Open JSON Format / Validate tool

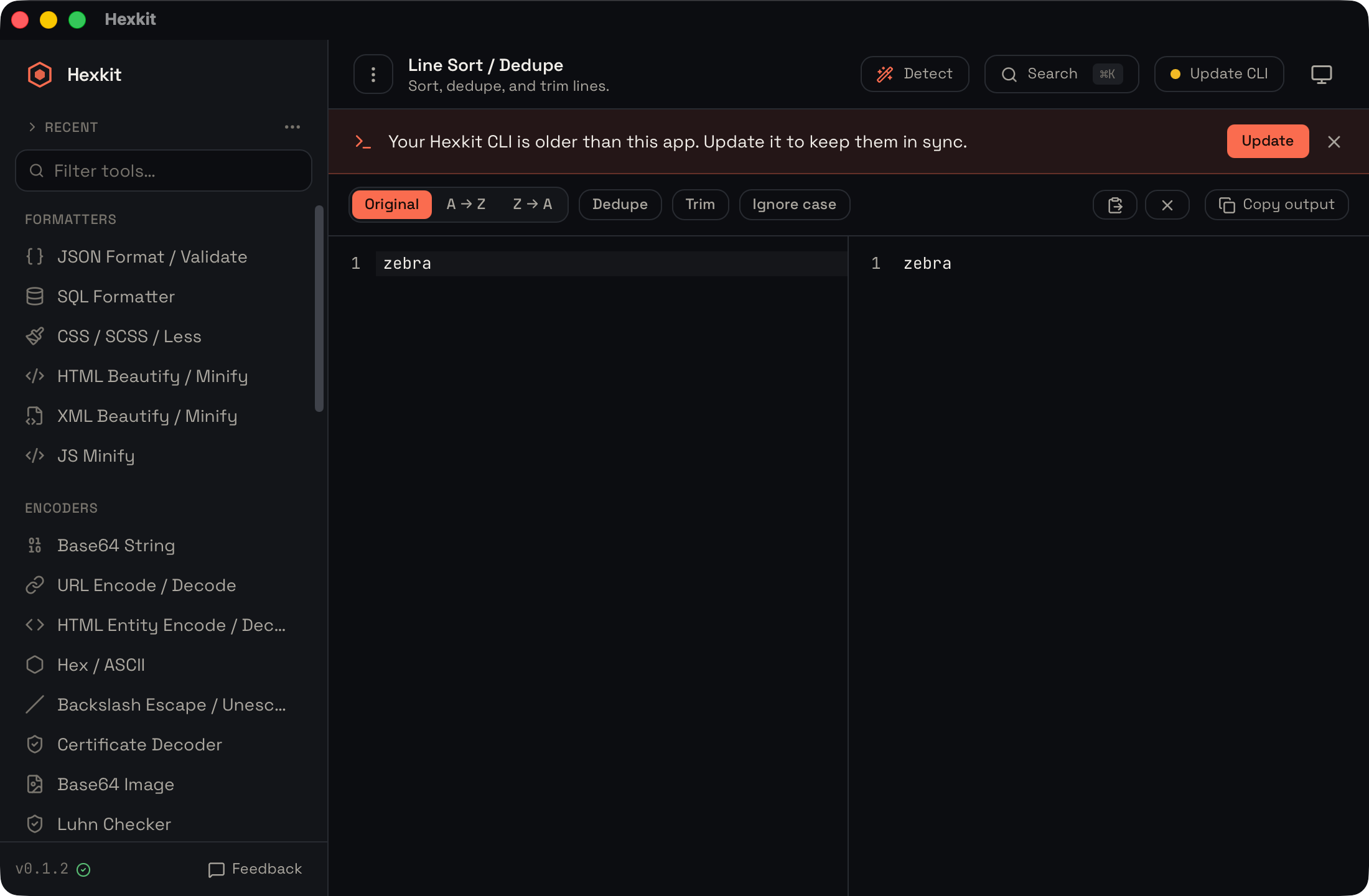click(x=165, y=256)
